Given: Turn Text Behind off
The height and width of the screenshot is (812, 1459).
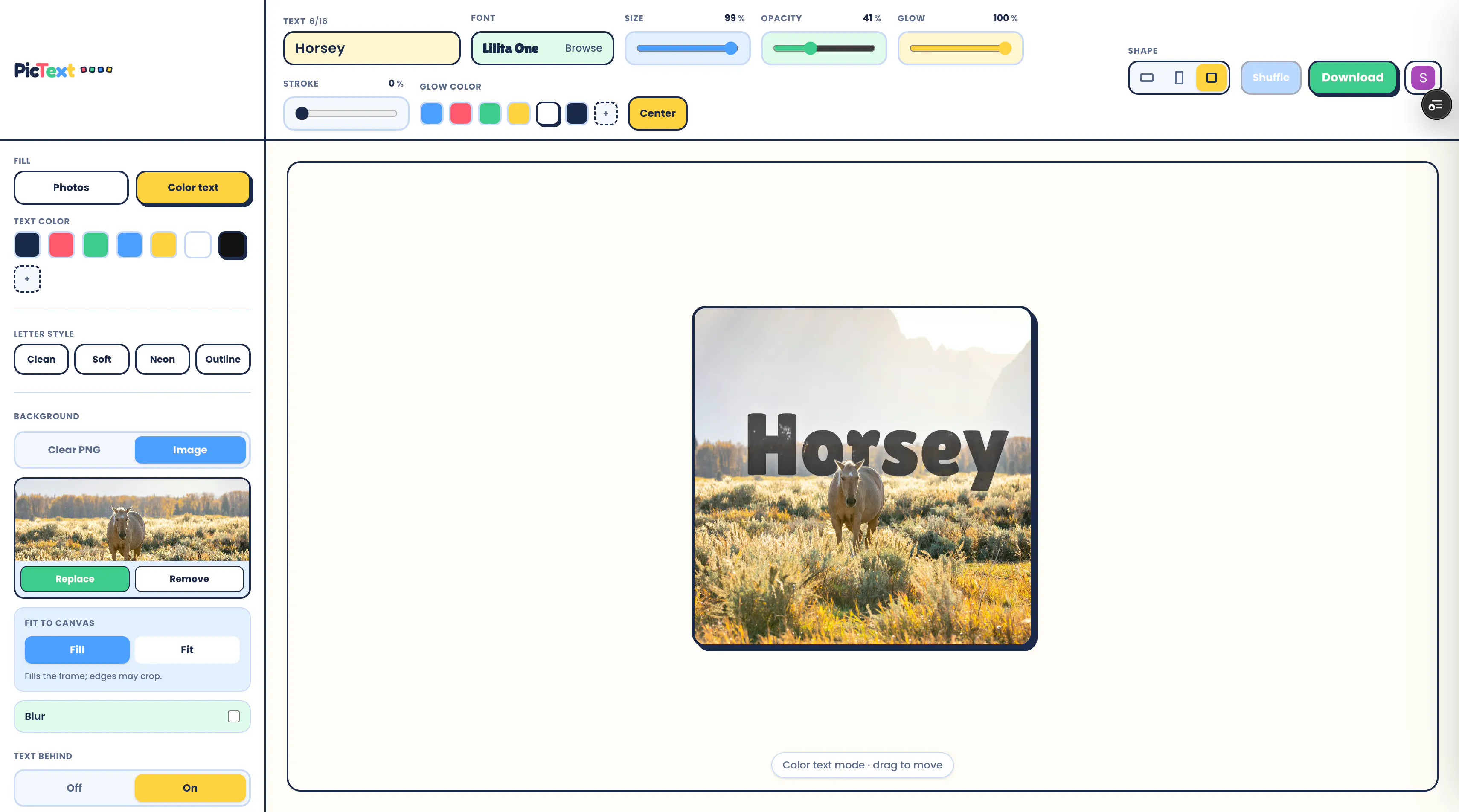Looking at the screenshot, I should [x=74, y=788].
